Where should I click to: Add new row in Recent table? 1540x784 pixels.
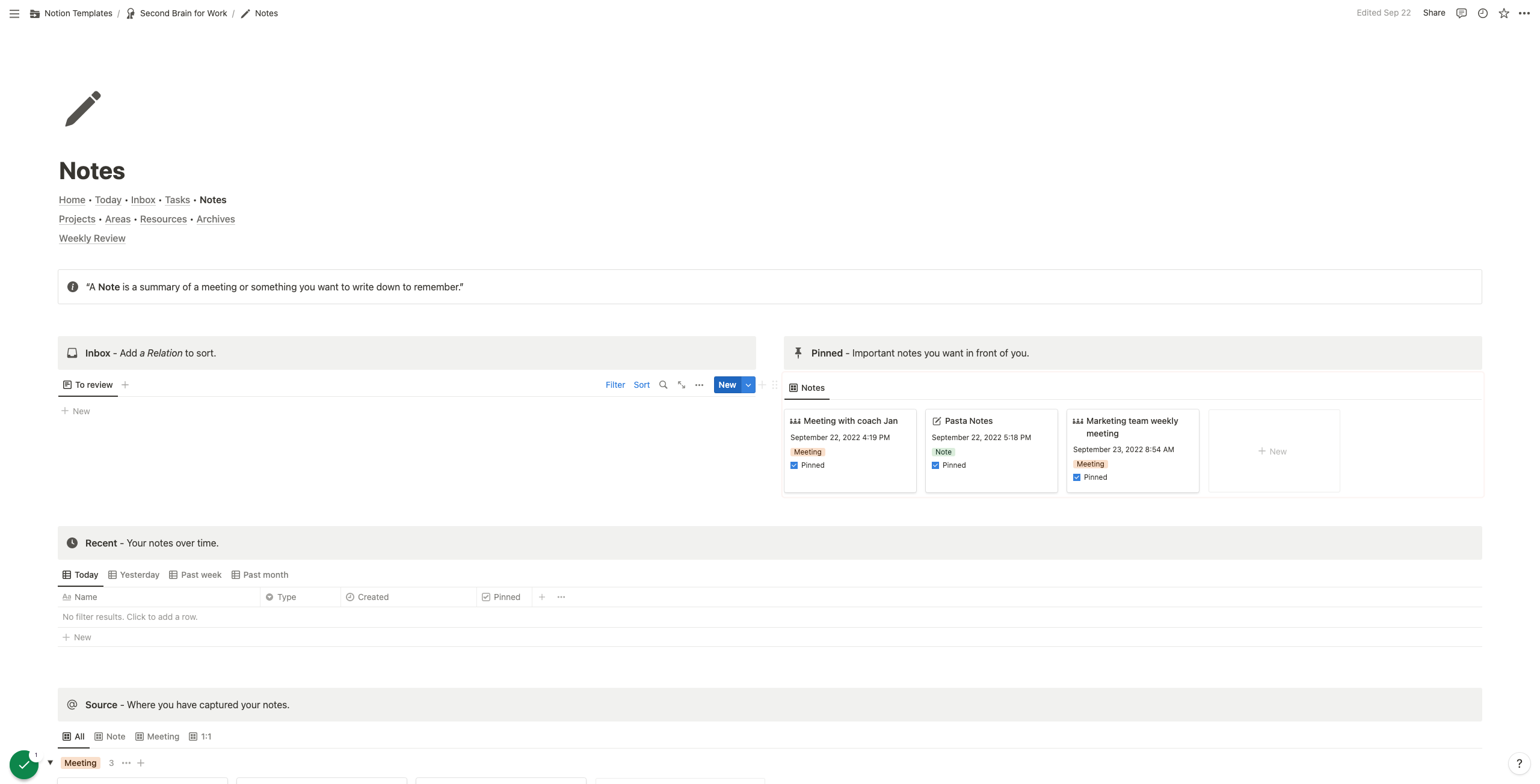[77, 637]
